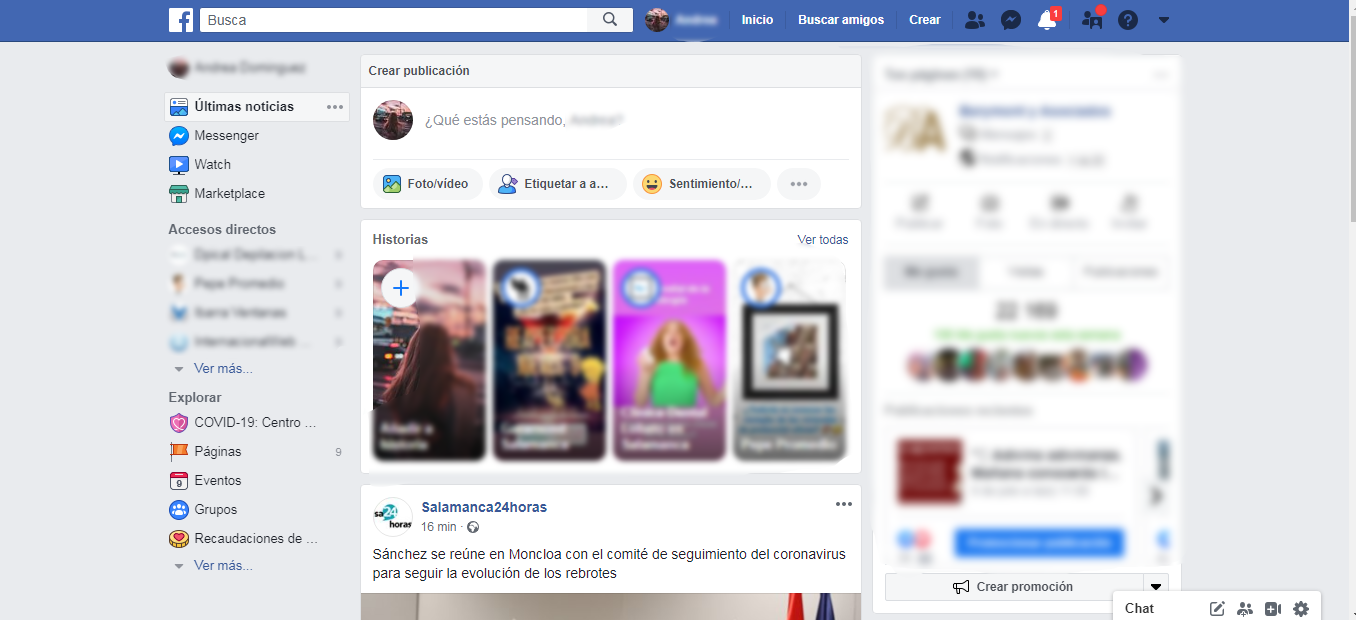
Task: Open the quick help question mark icon
Action: [1128, 20]
